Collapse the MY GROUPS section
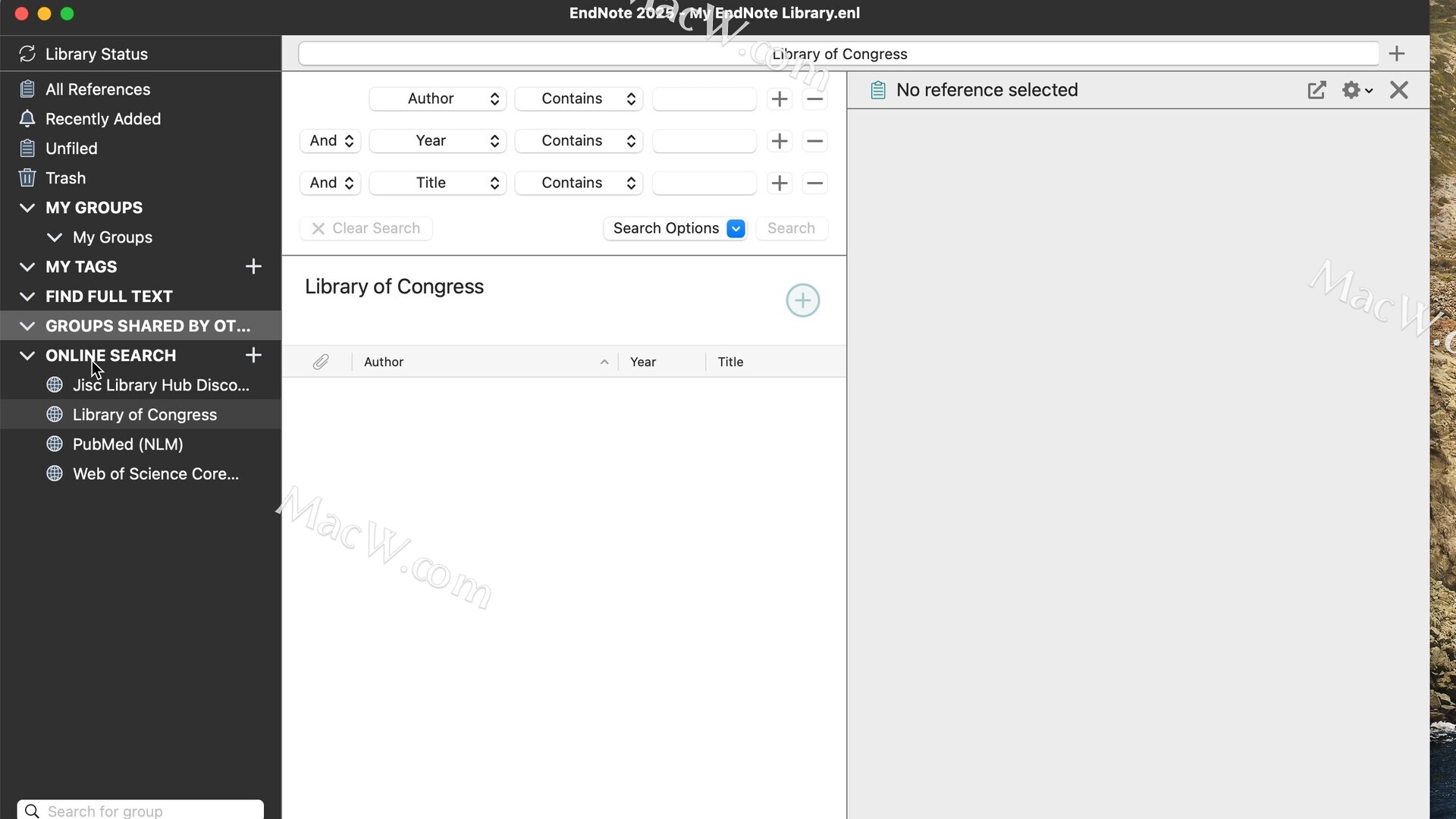The height and width of the screenshot is (819, 1456). (x=27, y=207)
